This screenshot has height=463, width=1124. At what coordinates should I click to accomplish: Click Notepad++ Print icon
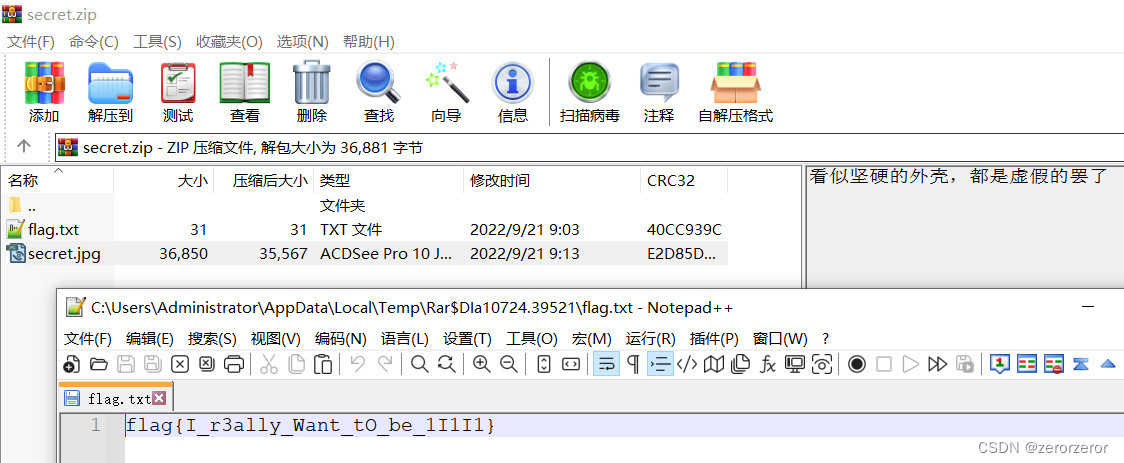234,364
